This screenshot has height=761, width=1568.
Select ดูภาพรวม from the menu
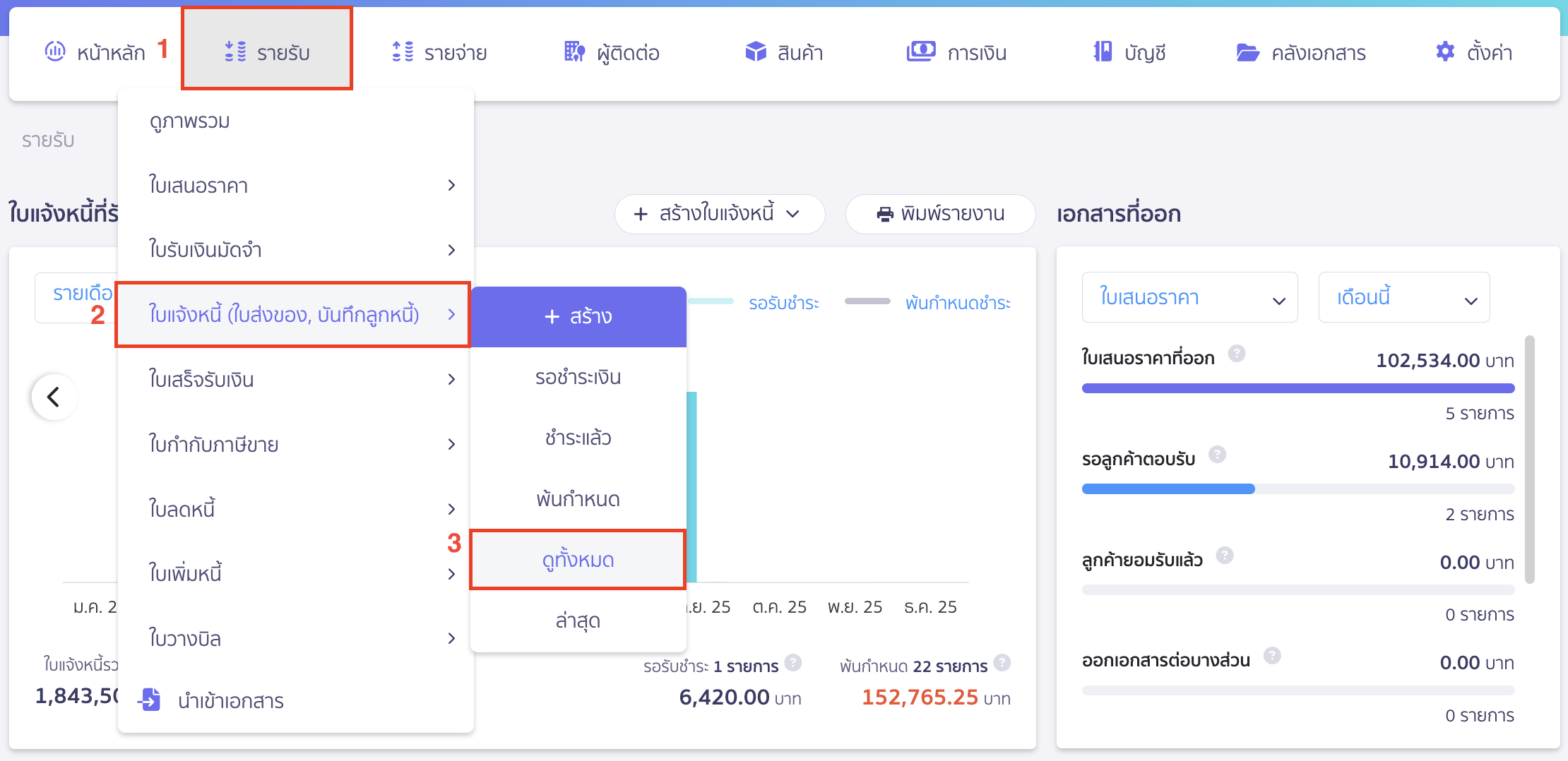189,121
